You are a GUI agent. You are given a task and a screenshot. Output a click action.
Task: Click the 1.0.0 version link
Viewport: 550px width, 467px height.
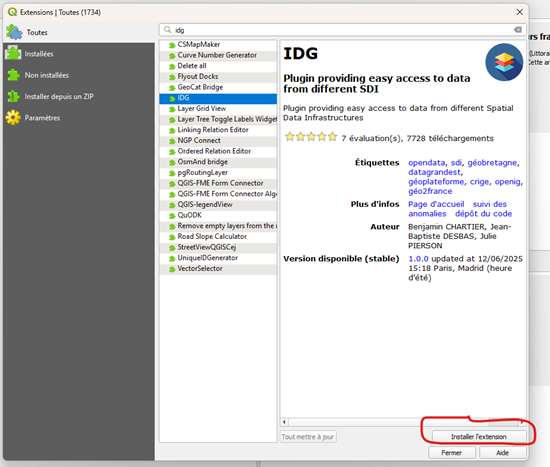point(418,259)
